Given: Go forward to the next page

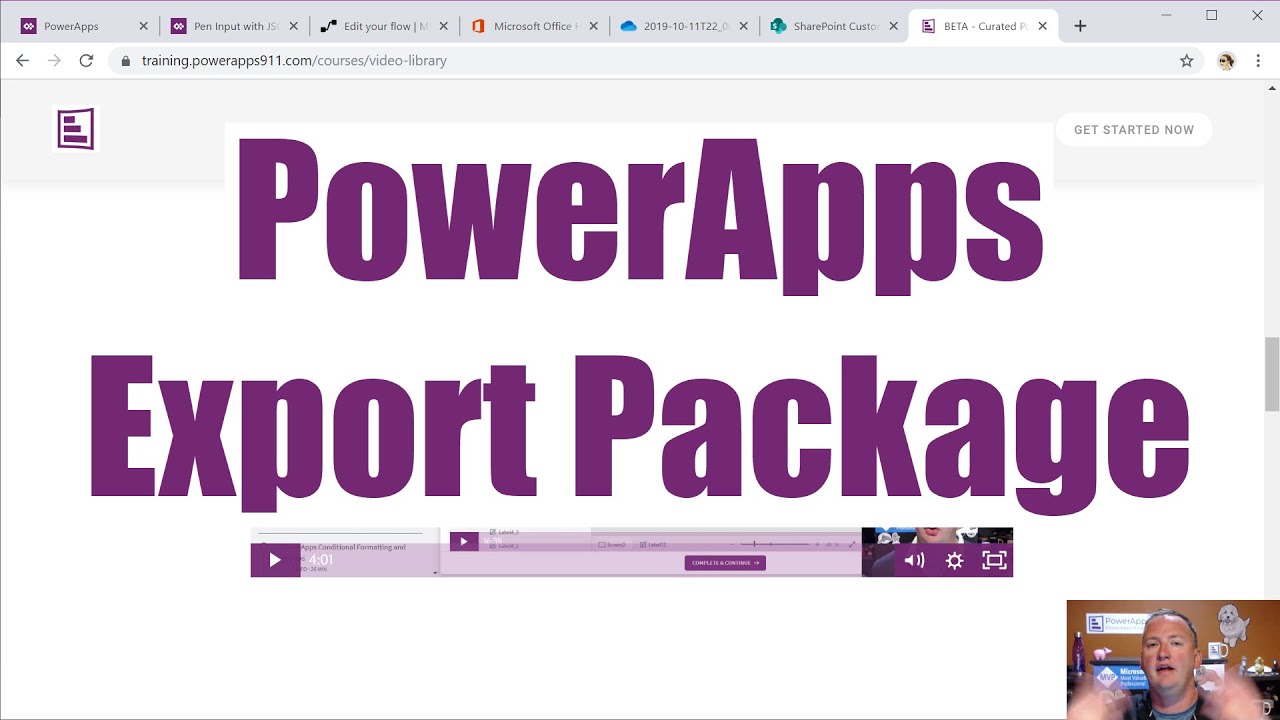Looking at the screenshot, I should click(x=54, y=61).
